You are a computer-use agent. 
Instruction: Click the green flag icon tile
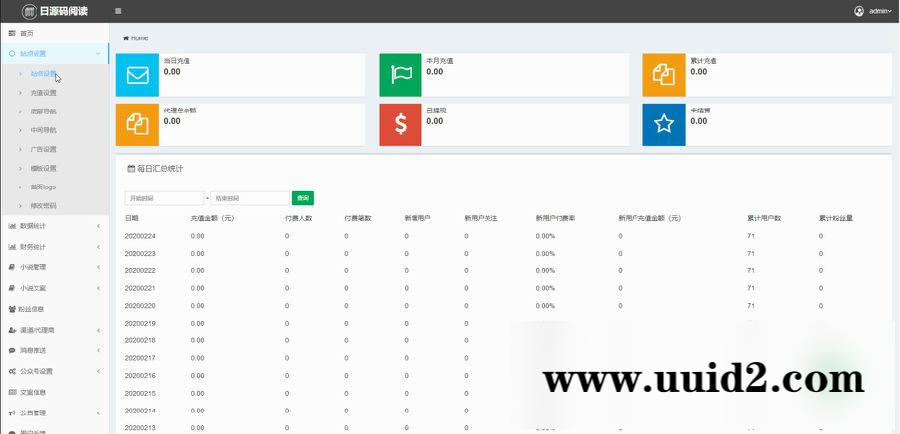(401, 75)
